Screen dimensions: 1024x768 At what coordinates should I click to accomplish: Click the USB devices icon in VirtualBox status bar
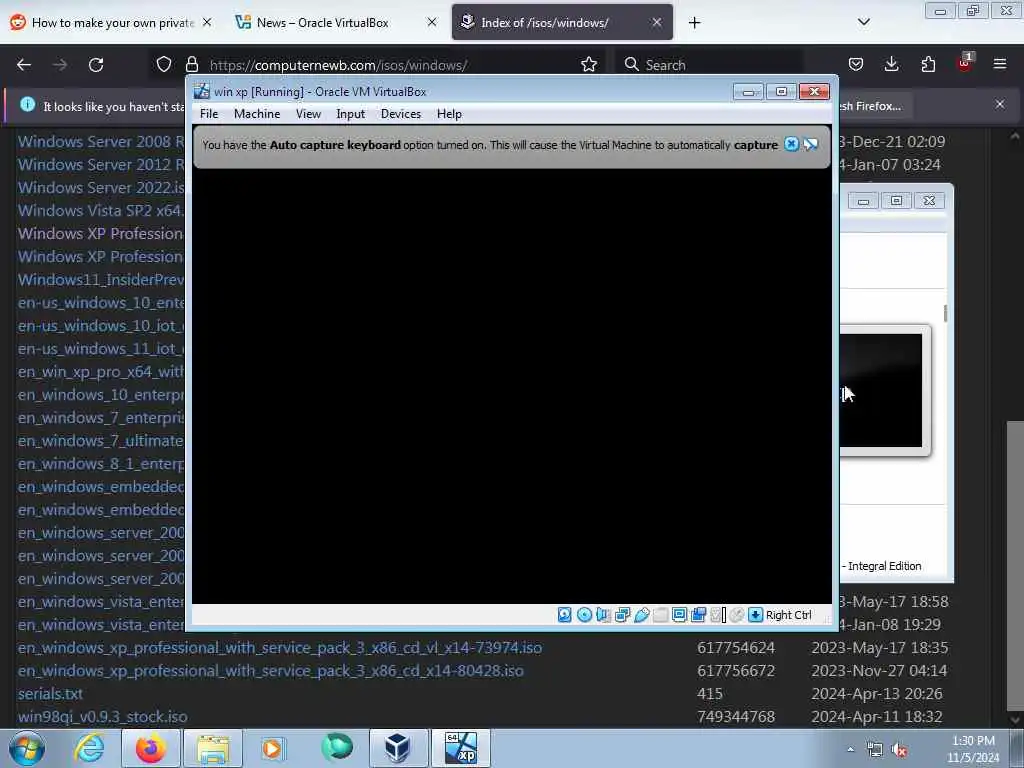pos(641,615)
